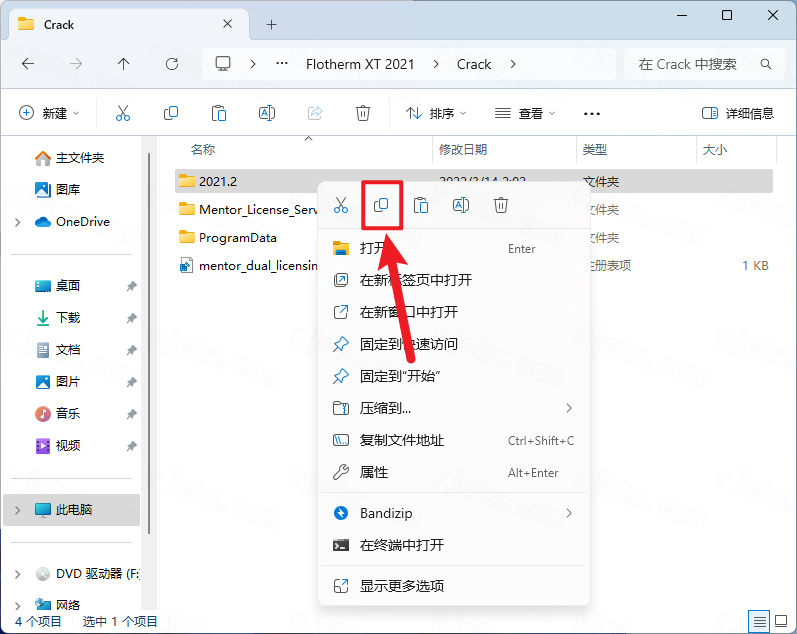Click the chevron after Crack in the address bar

(x=513, y=64)
